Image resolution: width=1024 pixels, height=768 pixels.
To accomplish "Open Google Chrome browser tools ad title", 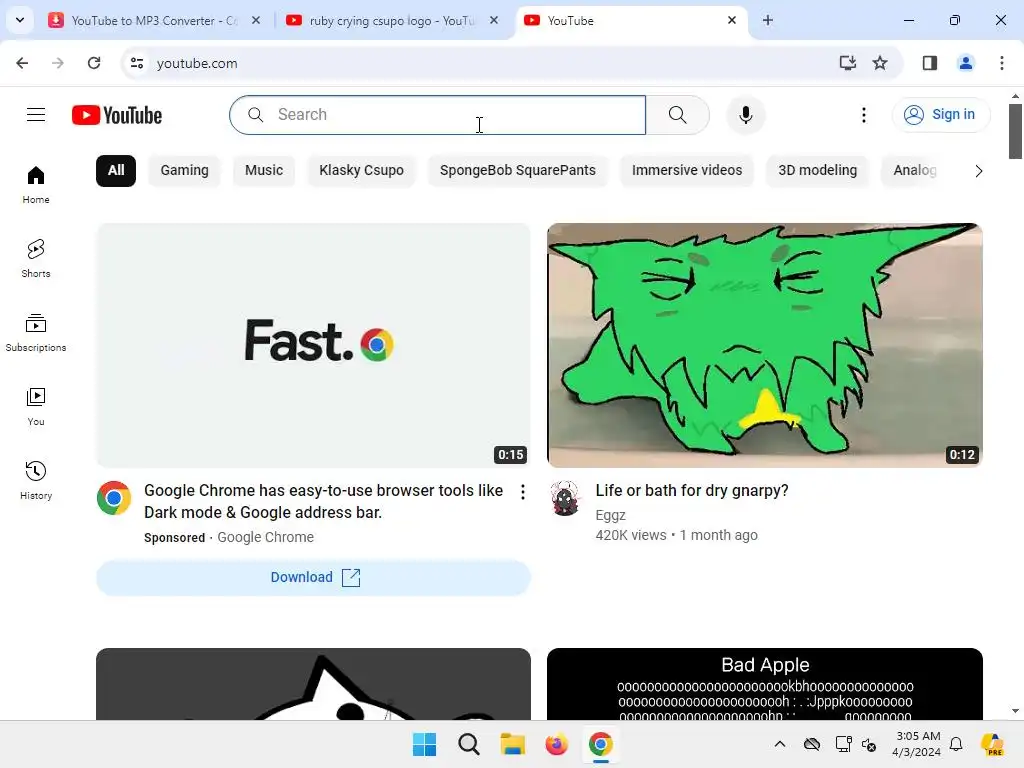I will point(323,502).
